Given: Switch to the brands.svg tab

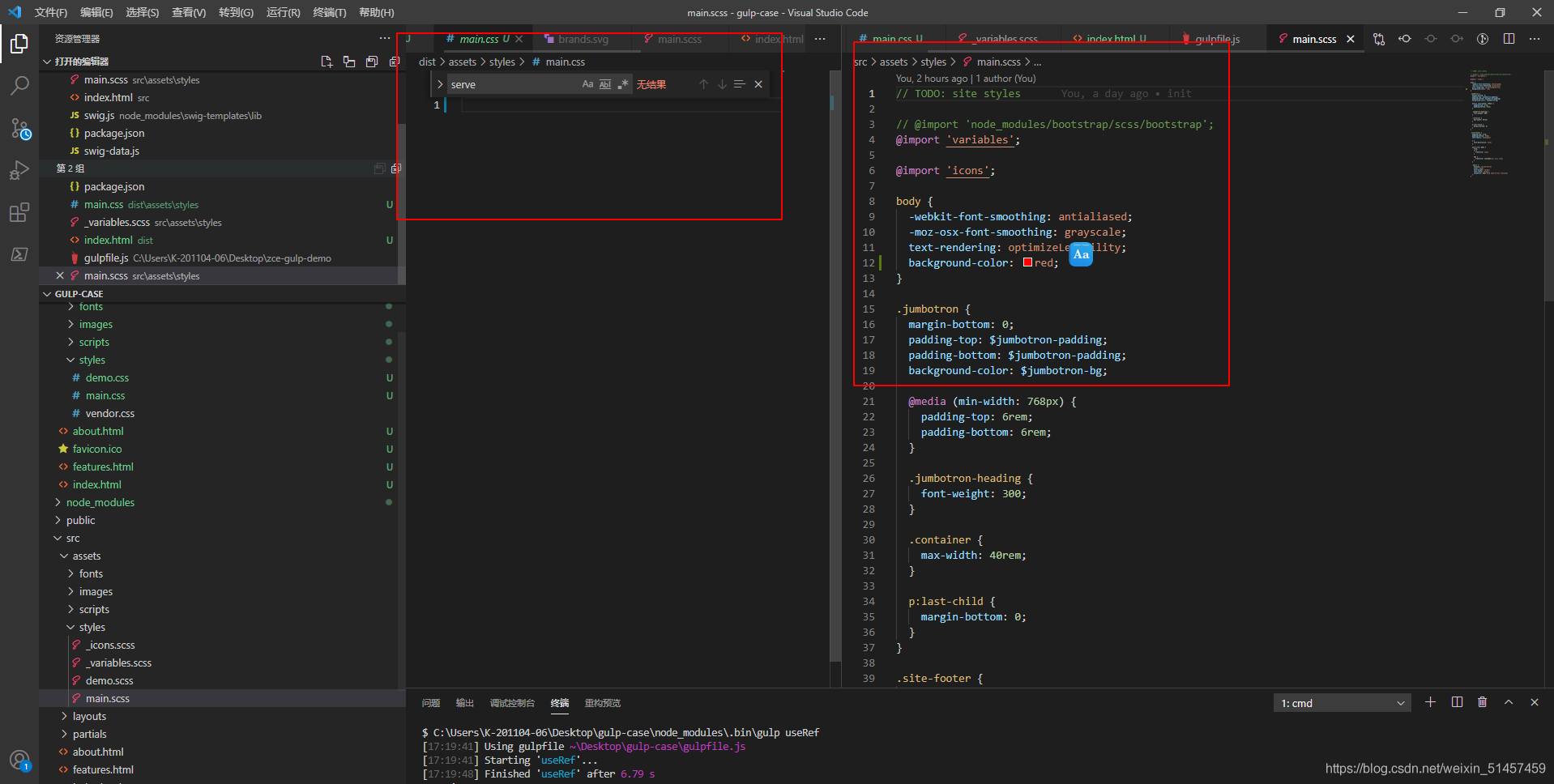Looking at the screenshot, I should click(x=582, y=39).
